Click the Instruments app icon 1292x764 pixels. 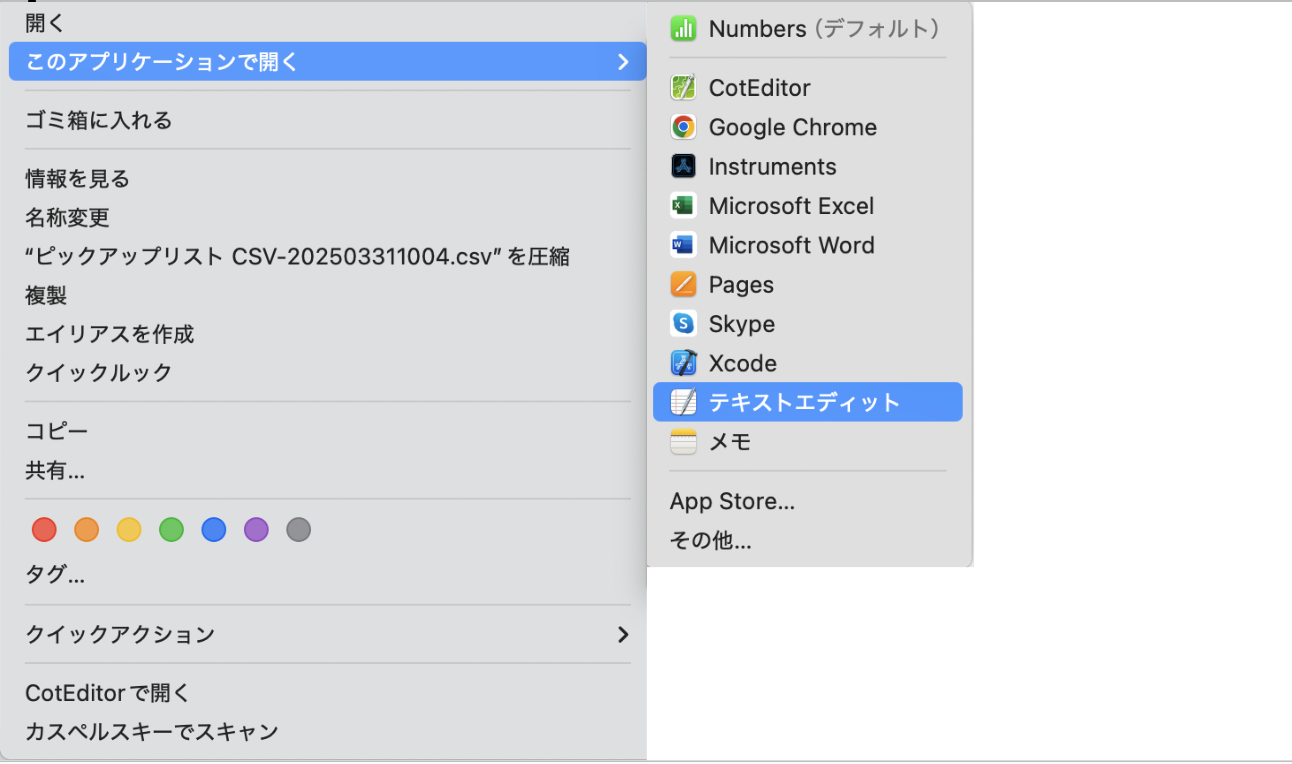(683, 166)
